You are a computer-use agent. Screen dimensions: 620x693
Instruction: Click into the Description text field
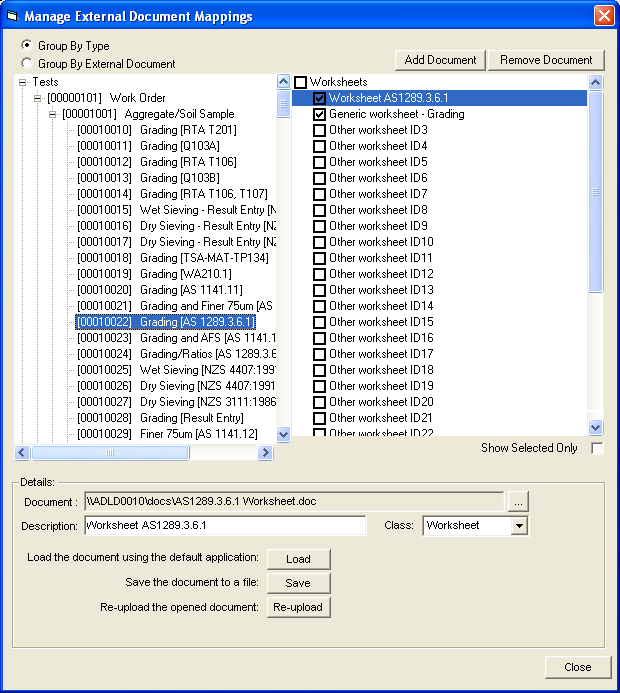click(225, 526)
